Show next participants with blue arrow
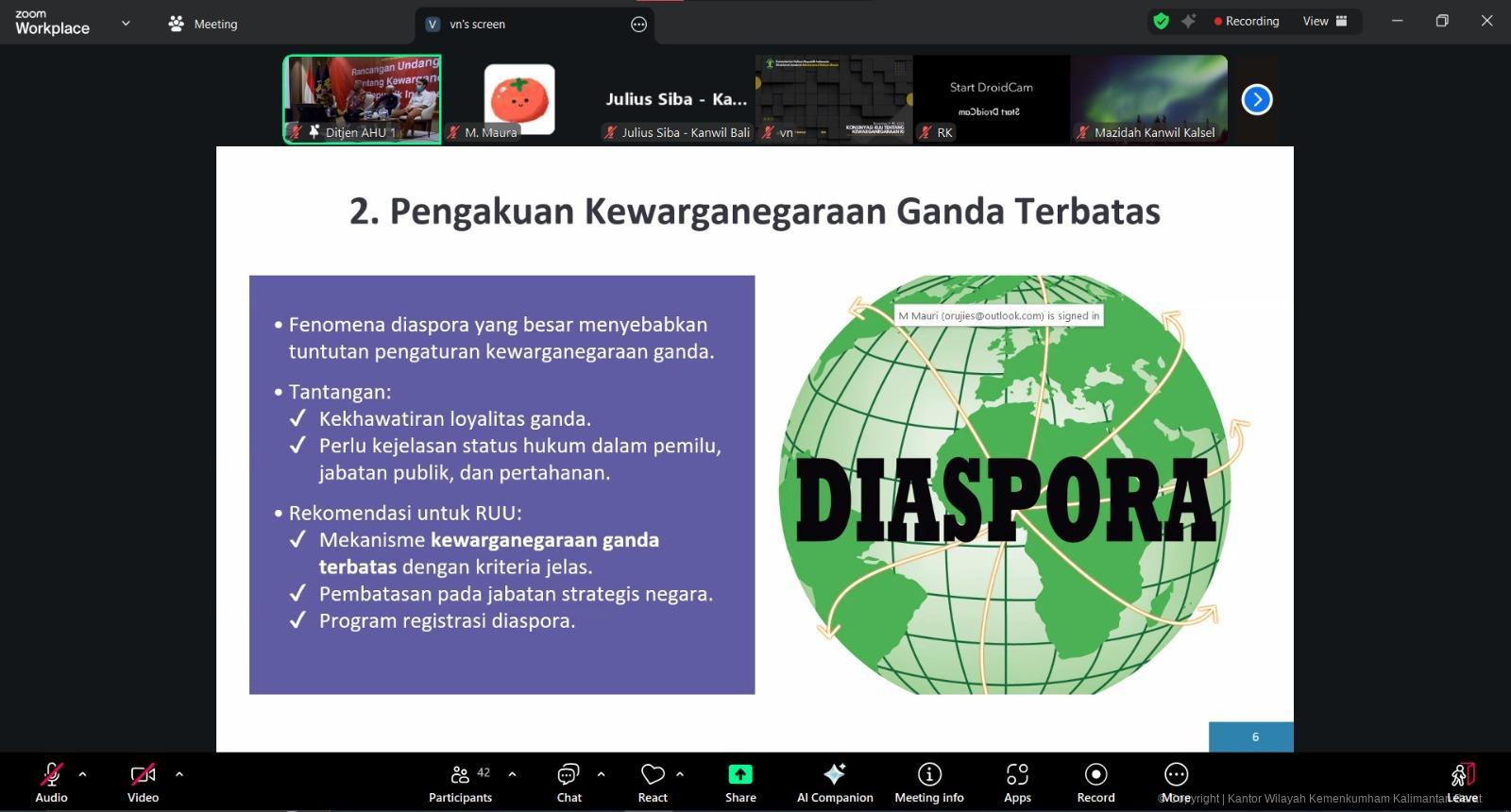The height and width of the screenshot is (812, 1511). point(1257,99)
